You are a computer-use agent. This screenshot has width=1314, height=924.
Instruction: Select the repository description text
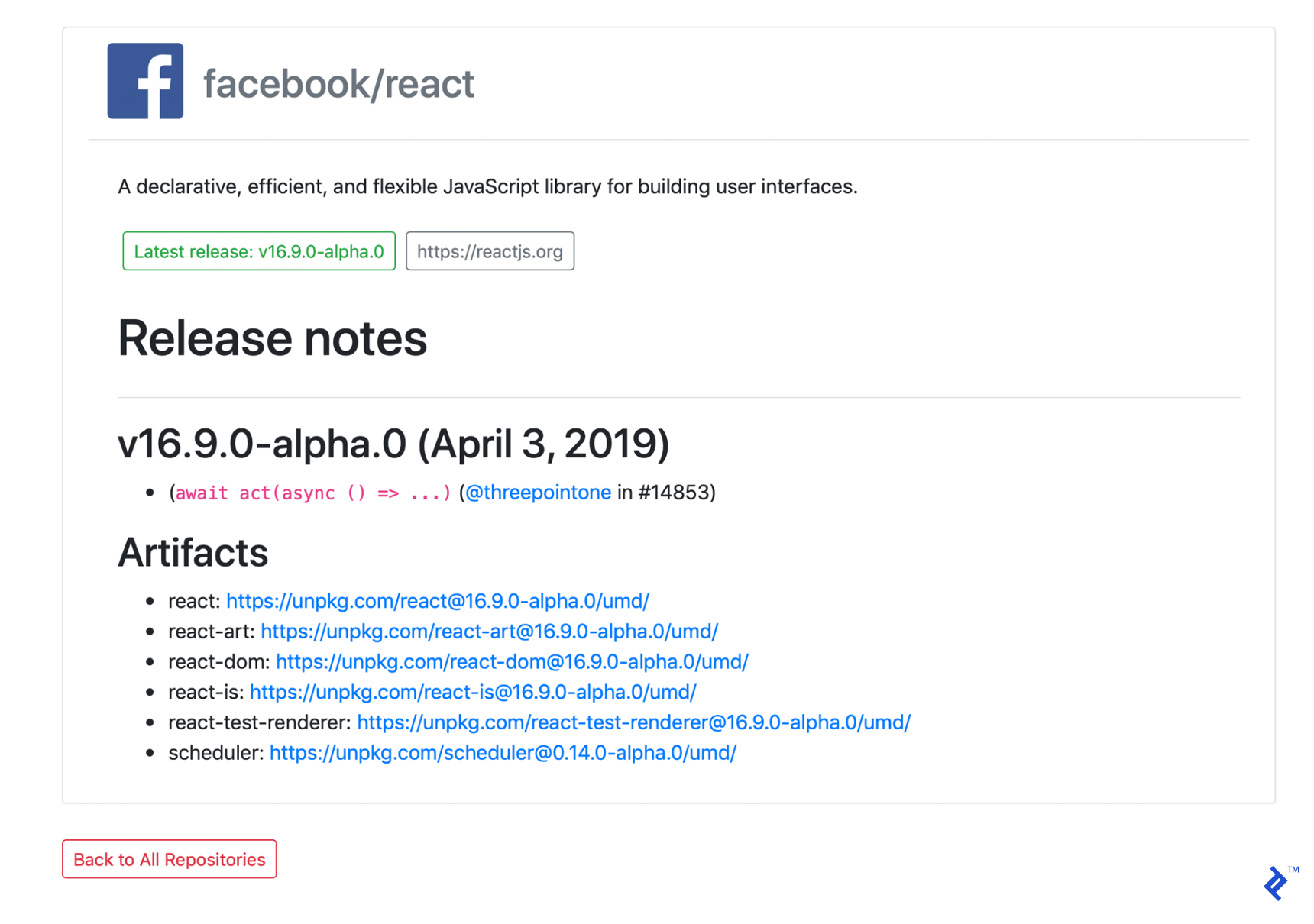488,186
